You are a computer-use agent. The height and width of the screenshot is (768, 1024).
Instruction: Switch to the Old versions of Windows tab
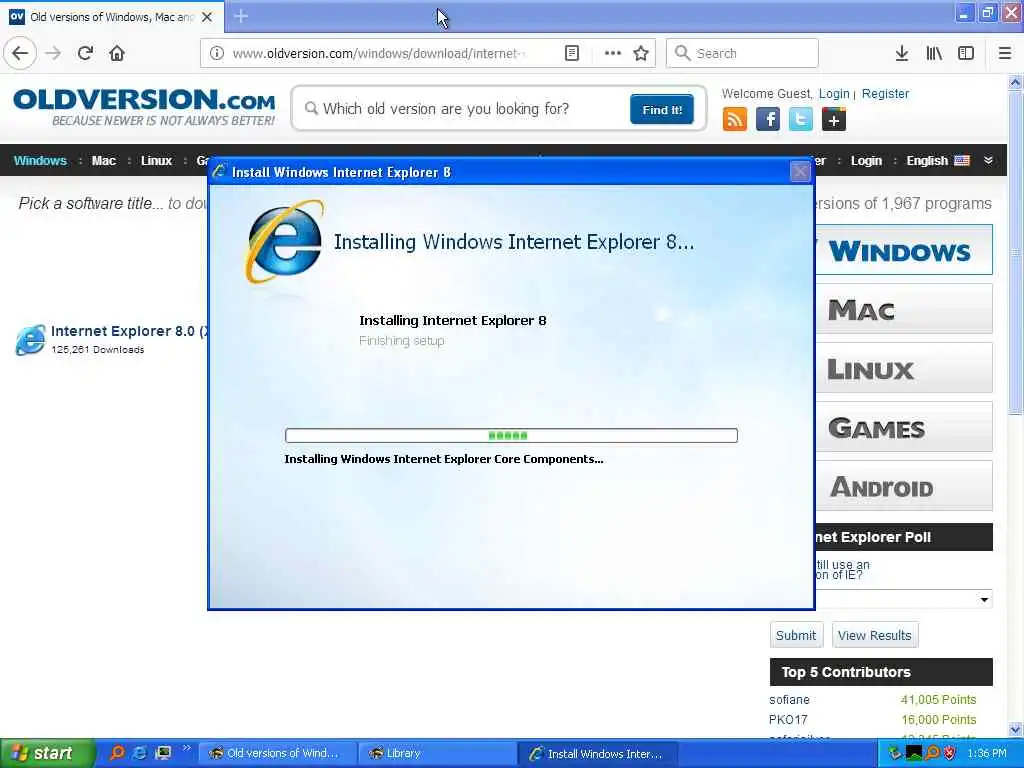[112, 17]
